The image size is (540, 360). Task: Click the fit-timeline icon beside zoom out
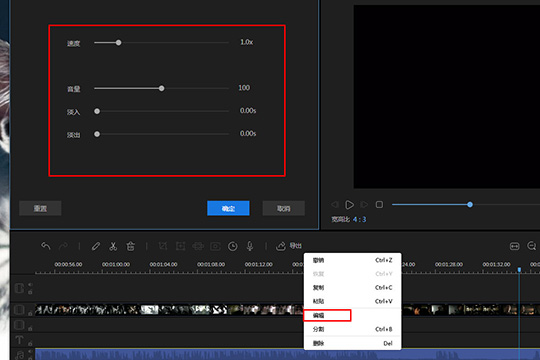pyautogui.click(x=515, y=246)
